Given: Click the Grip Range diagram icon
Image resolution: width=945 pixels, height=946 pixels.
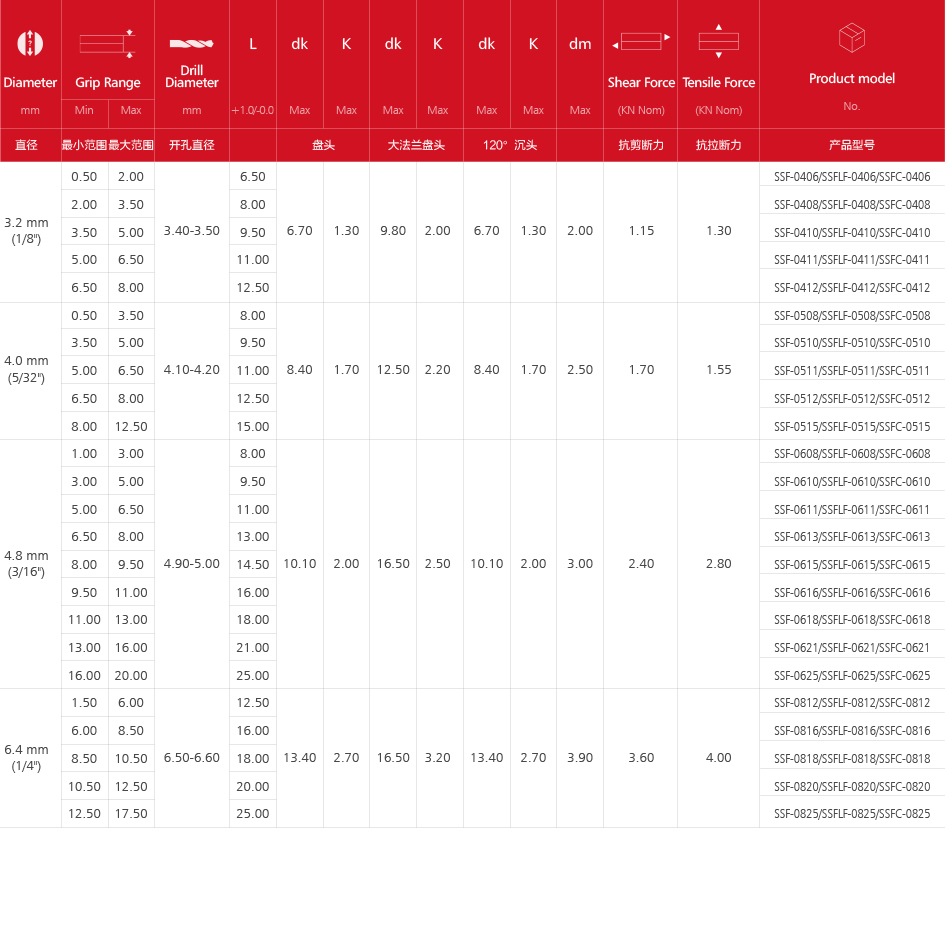Looking at the screenshot, I should pyautogui.click(x=107, y=44).
